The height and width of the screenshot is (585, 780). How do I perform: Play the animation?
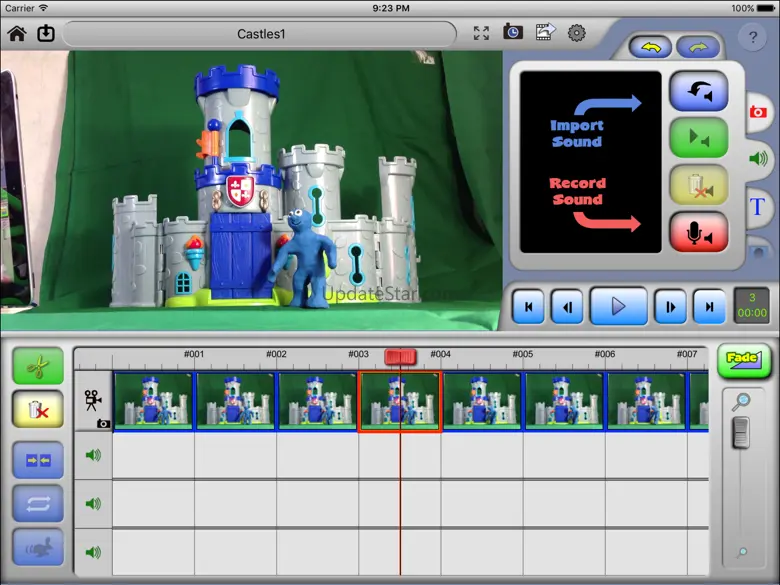pyautogui.click(x=618, y=306)
